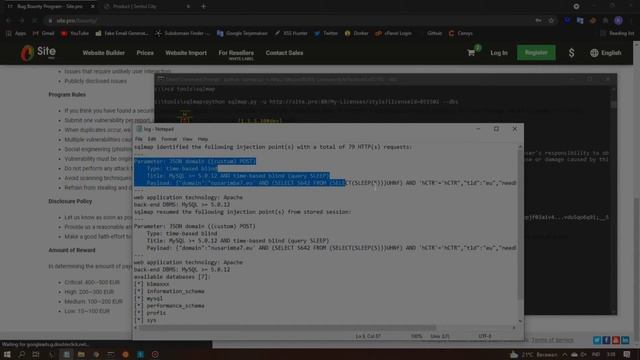
Task: Open Subdomain Finder bookmark
Action: (183, 33)
